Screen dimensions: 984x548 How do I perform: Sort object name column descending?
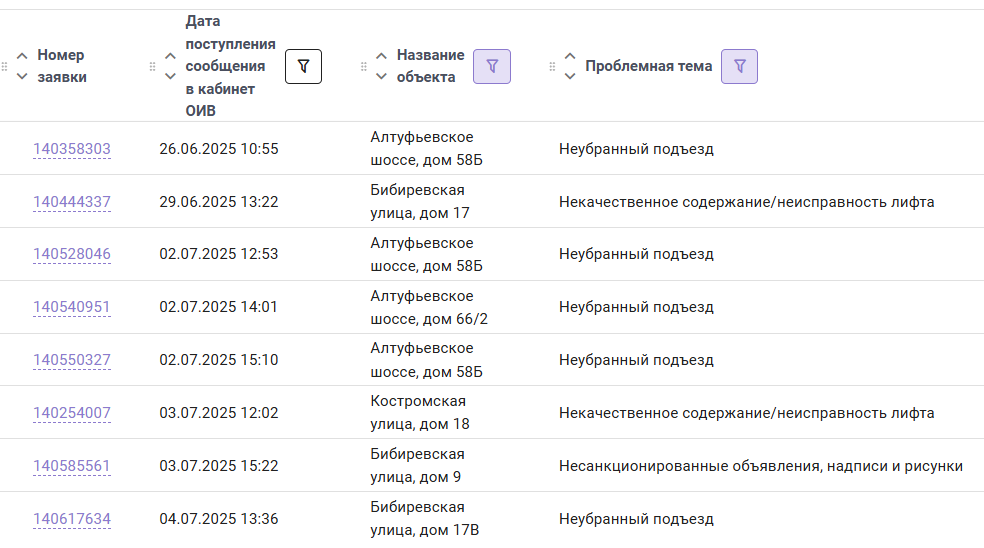click(x=381, y=77)
